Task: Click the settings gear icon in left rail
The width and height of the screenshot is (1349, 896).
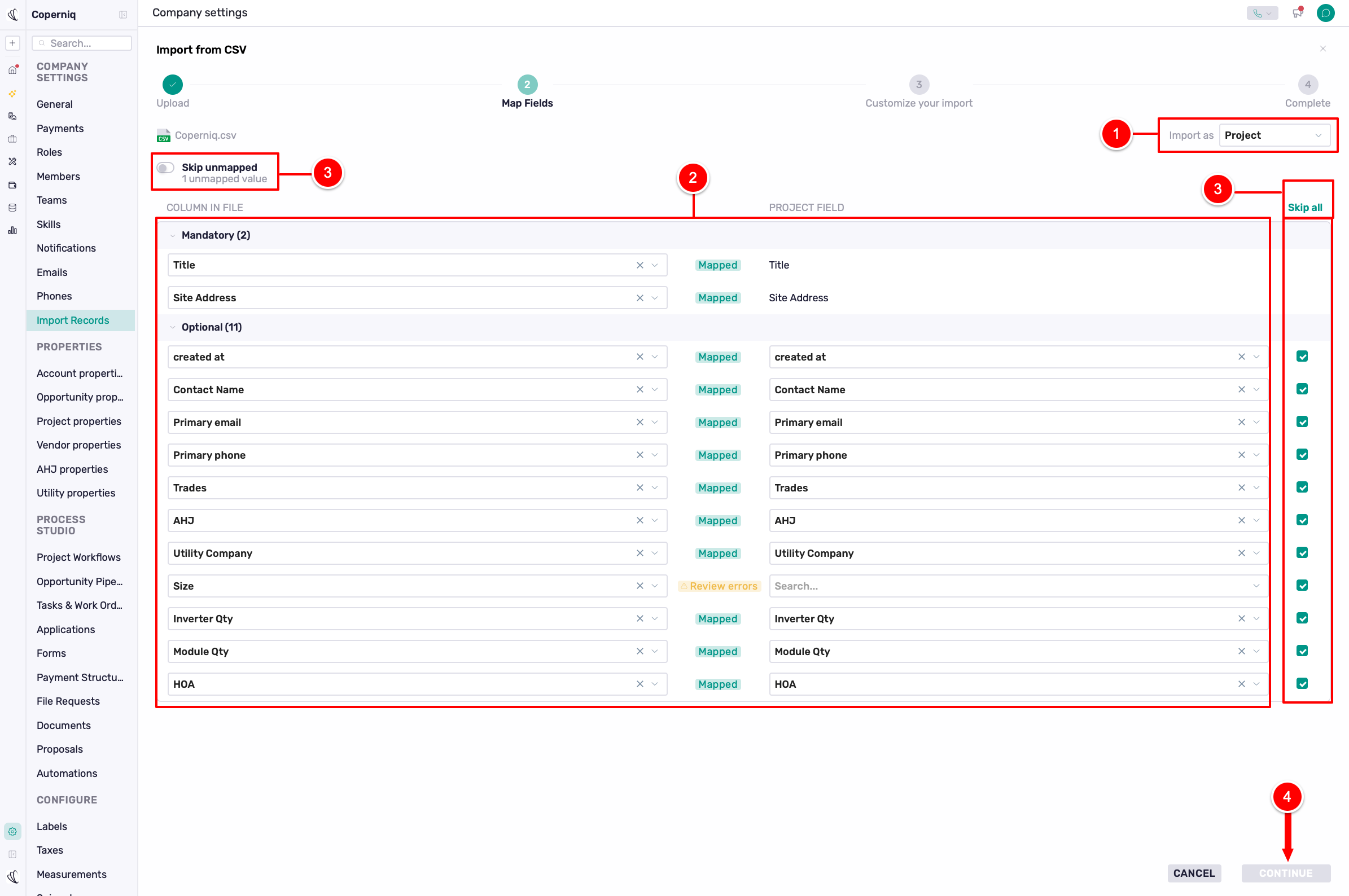Action: click(x=12, y=832)
